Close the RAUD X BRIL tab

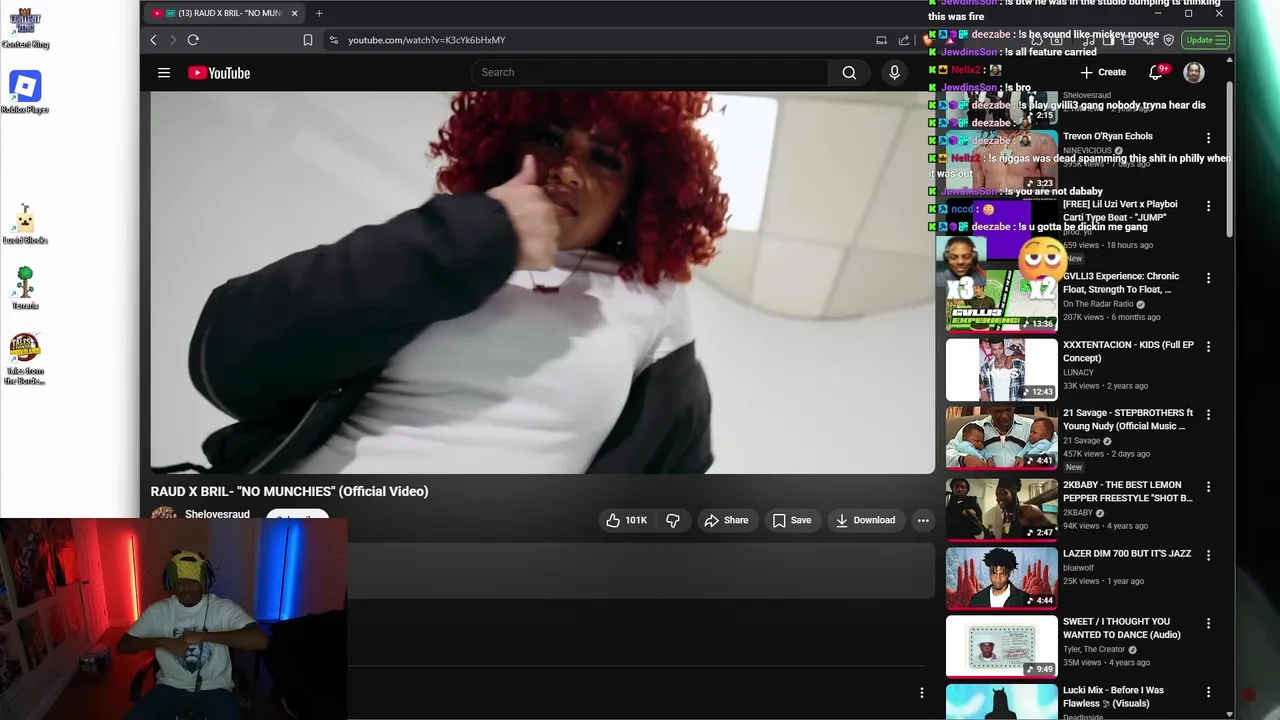coord(294,13)
